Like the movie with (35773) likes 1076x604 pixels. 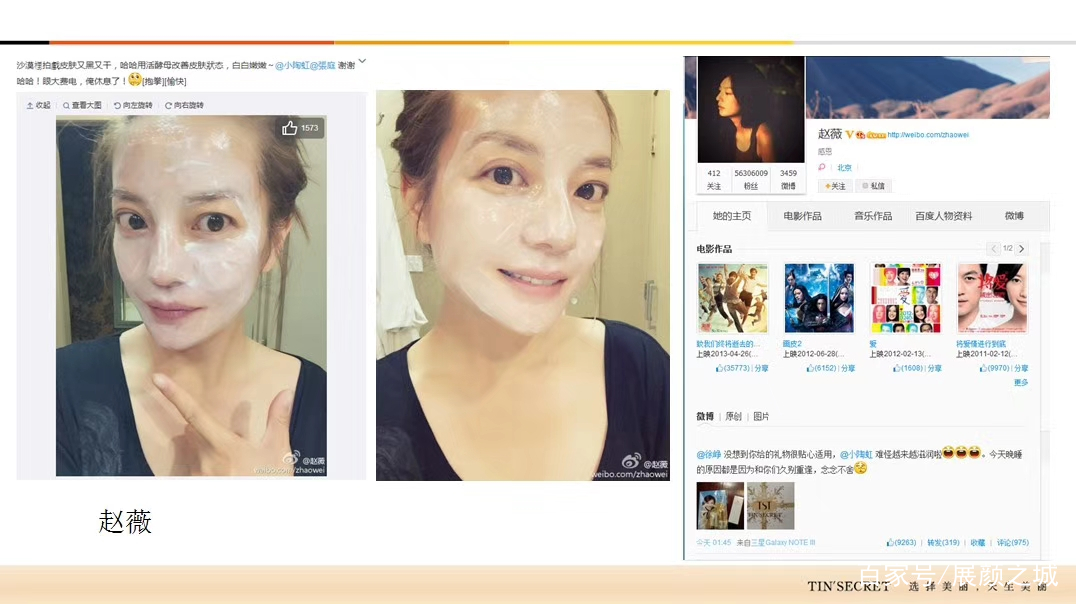732,369
